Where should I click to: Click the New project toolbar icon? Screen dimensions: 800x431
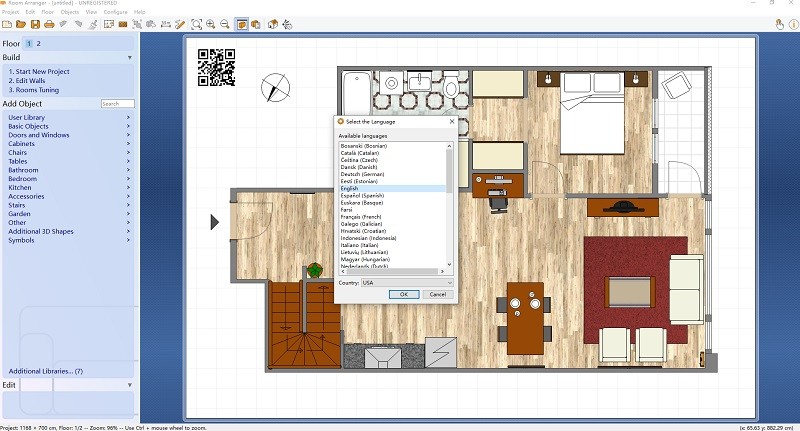[7, 24]
